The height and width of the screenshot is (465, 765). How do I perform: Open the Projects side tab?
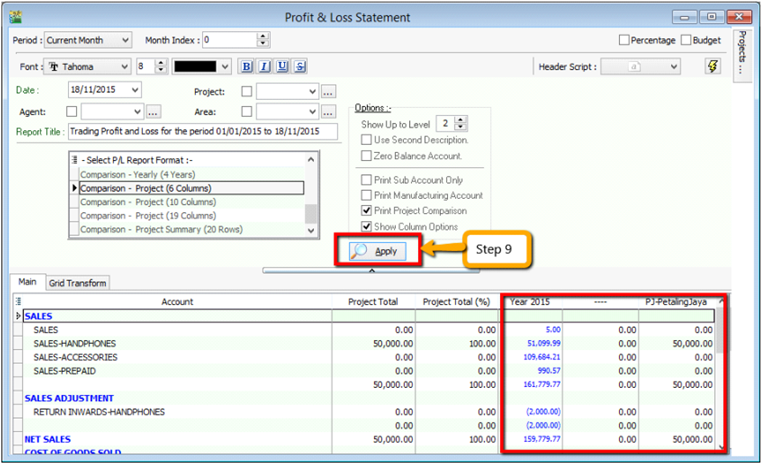(x=742, y=55)
